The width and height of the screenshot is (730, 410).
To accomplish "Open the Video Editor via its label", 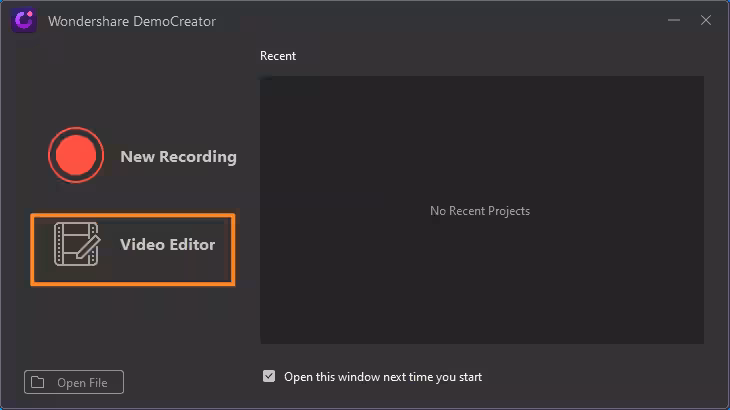I will [x=167, y=245].
